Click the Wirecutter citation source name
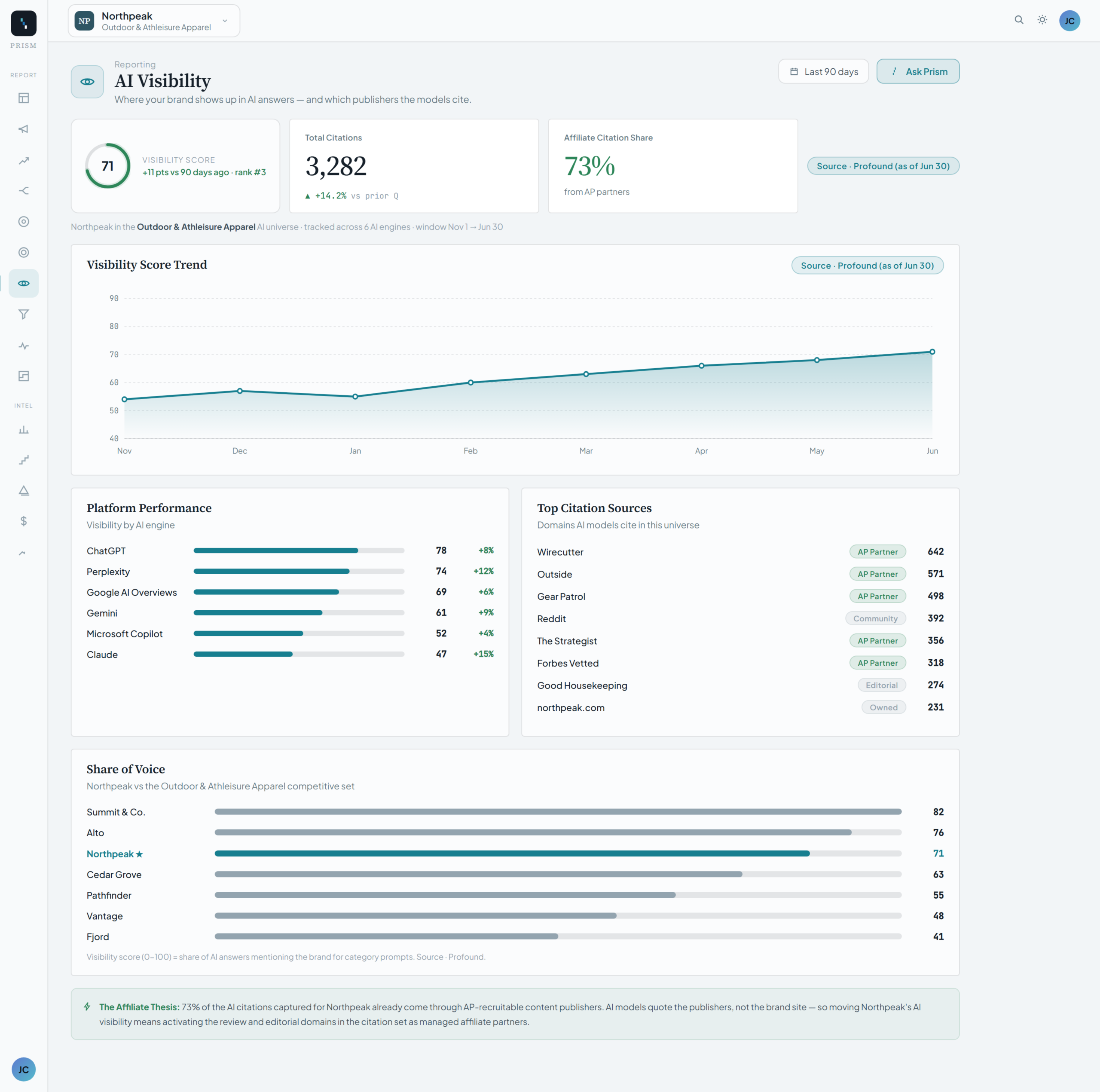The width and height of the screenshot is (1100, 1092). click(x=560, y=552)
